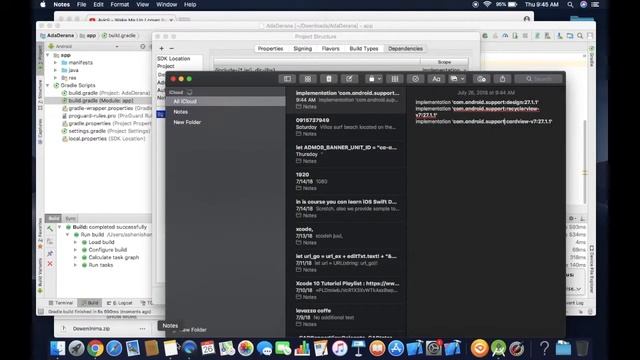Toggle the Notes folders sidebar button
Viewport: 640px width, 360px height.
tap(287, 79)
